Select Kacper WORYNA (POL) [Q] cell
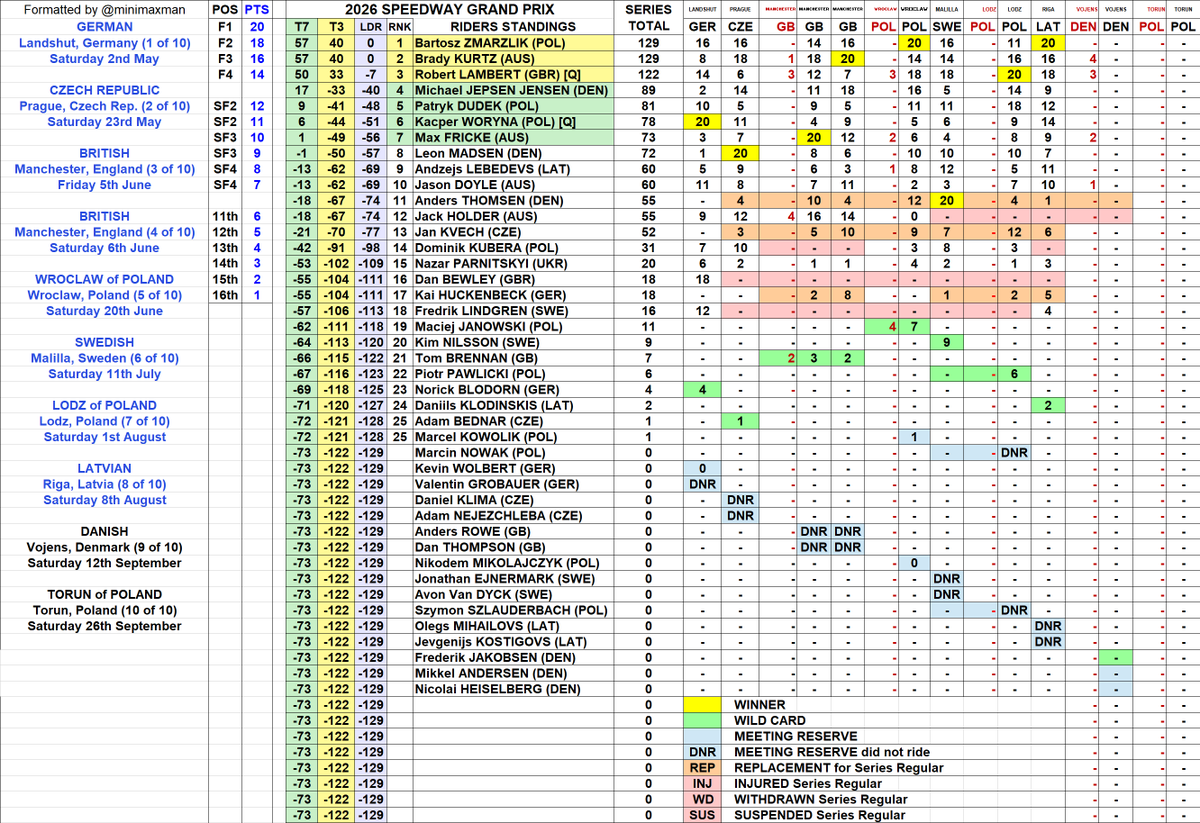1200x823 pixels. 512,121
